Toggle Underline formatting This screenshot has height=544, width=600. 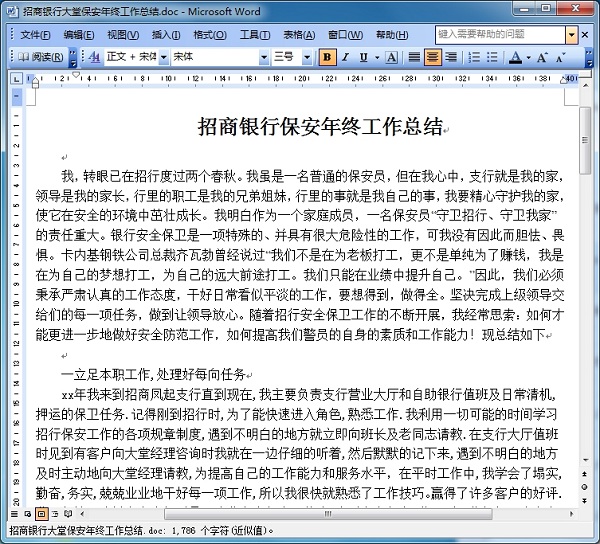363,57
